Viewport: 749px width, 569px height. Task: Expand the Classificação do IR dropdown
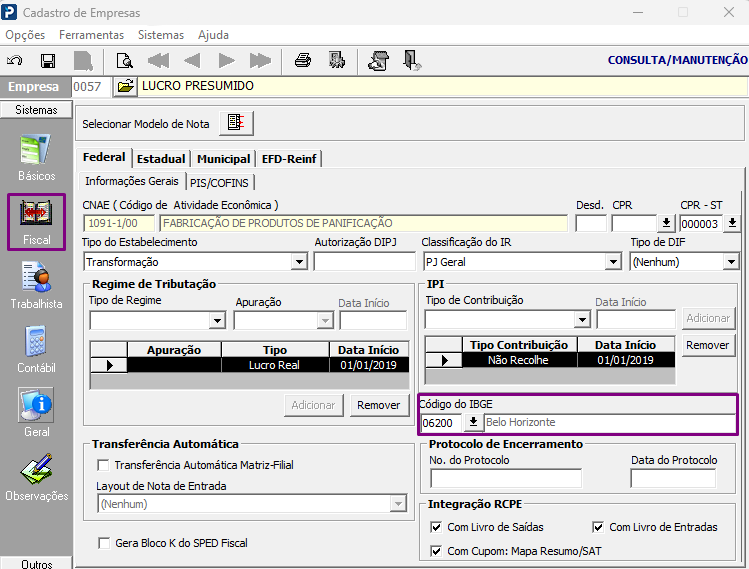(x=613, y=262)
